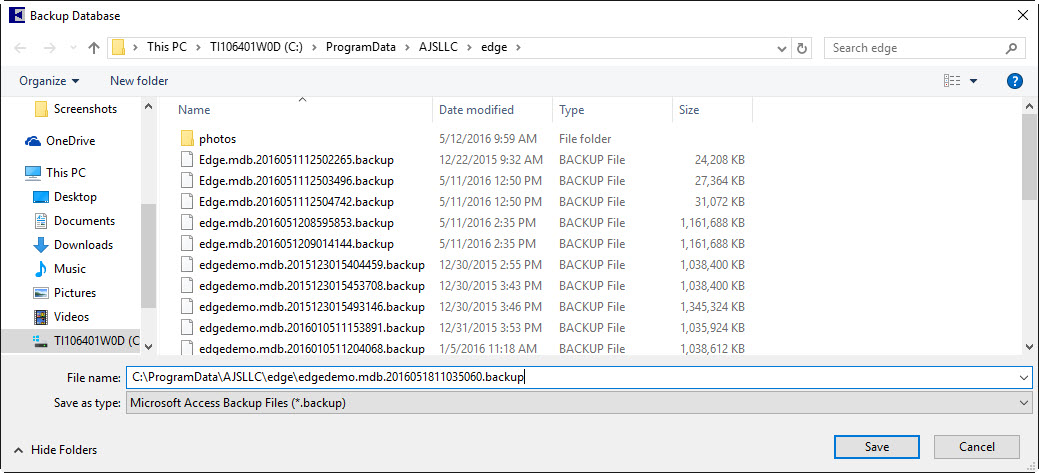Click the New folder toolbar button
This screenshot has width=1039, height=473.
click(139, 81)
